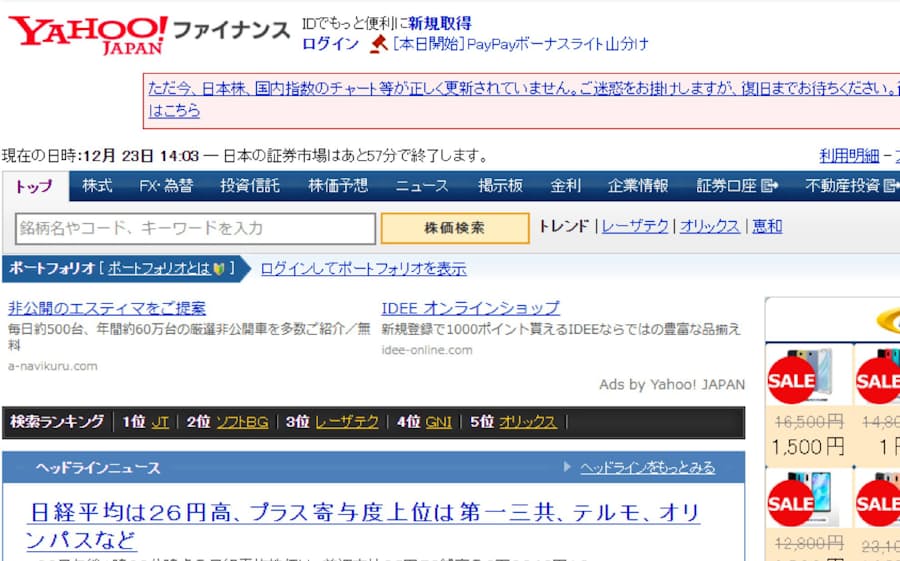
Task: Click ログインしてポートフォリオを表示 link
Action: coord(363,269)
